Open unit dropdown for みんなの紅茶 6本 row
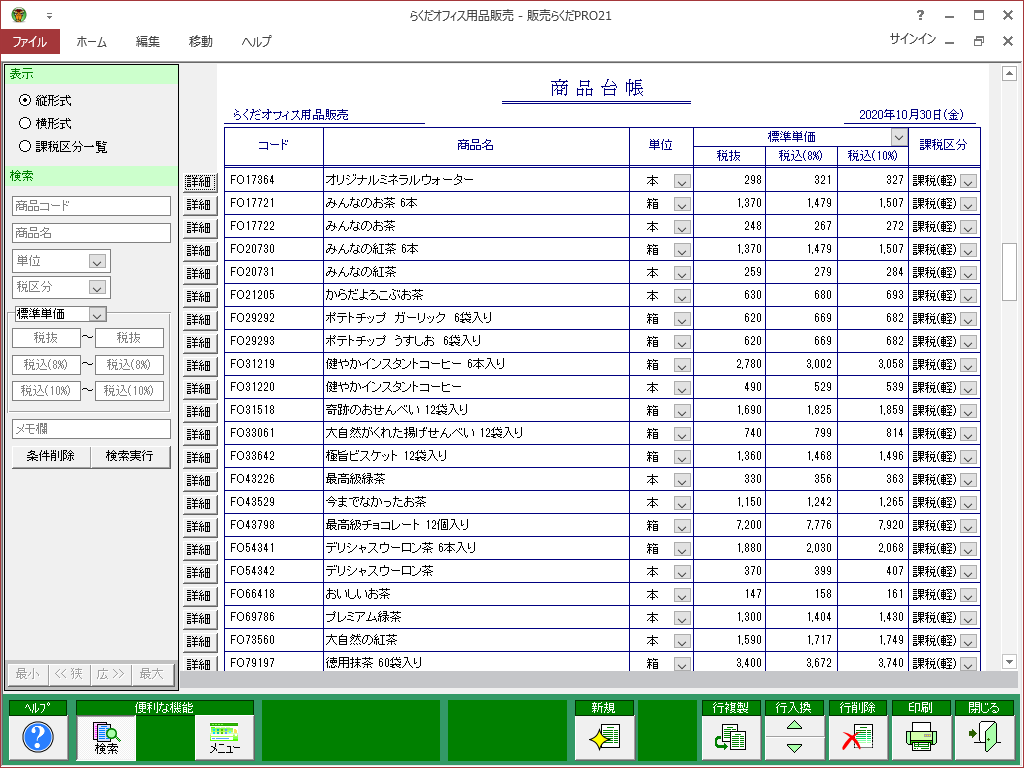The width and height of the screenshot is (1024, 768). 682,250
